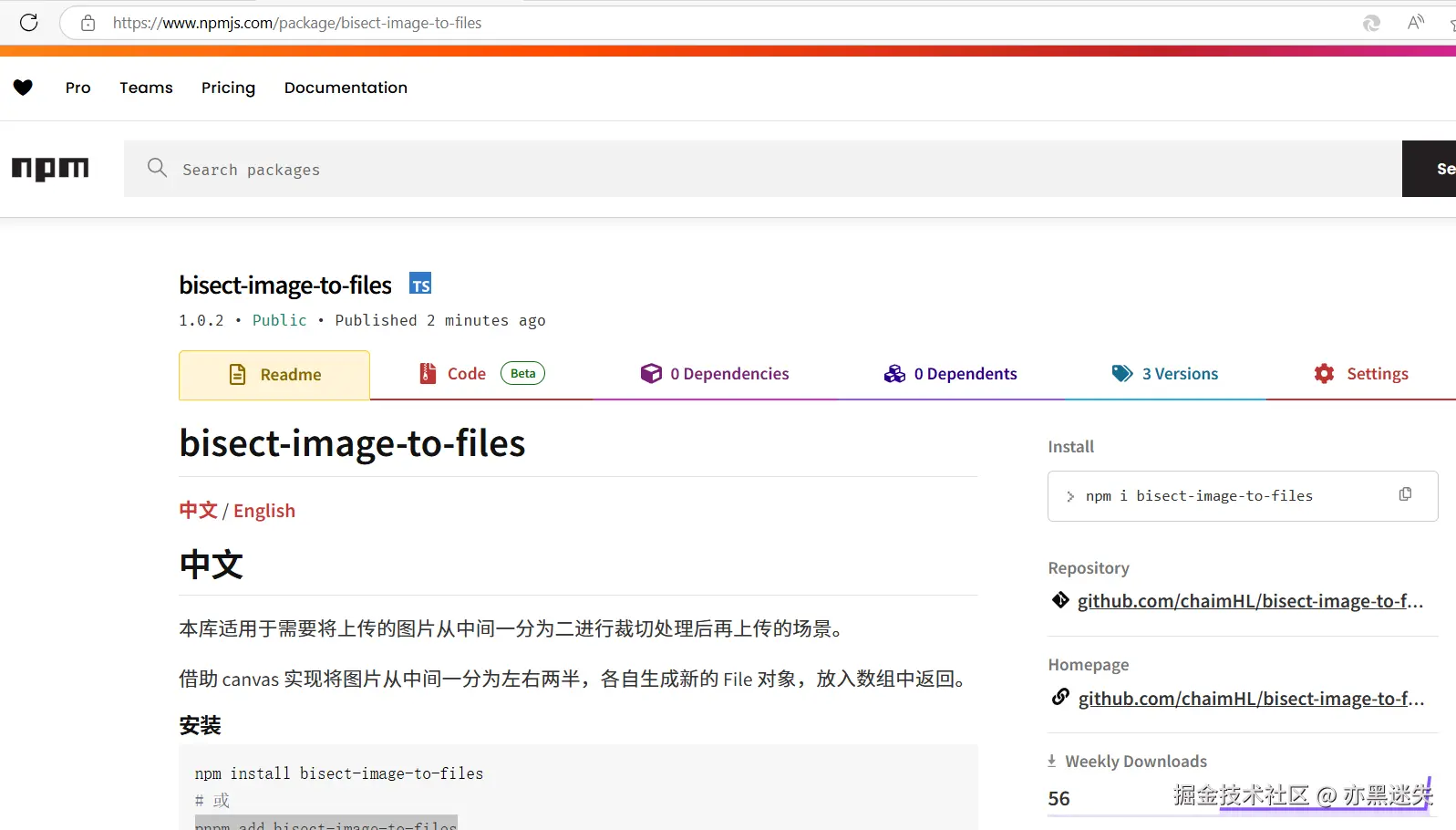
Task: Click the browser extension swirl icon in the address bar
Action: pos(1371,23)
